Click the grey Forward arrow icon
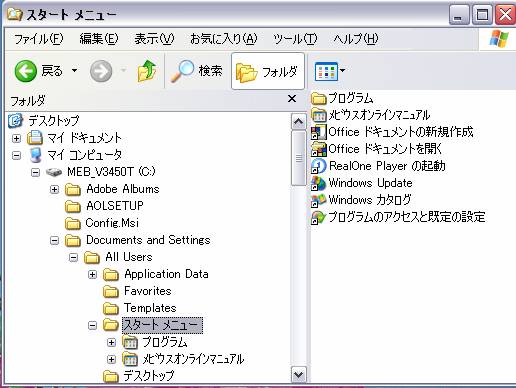This screenshot has height=388, width=516. point(101,71)
